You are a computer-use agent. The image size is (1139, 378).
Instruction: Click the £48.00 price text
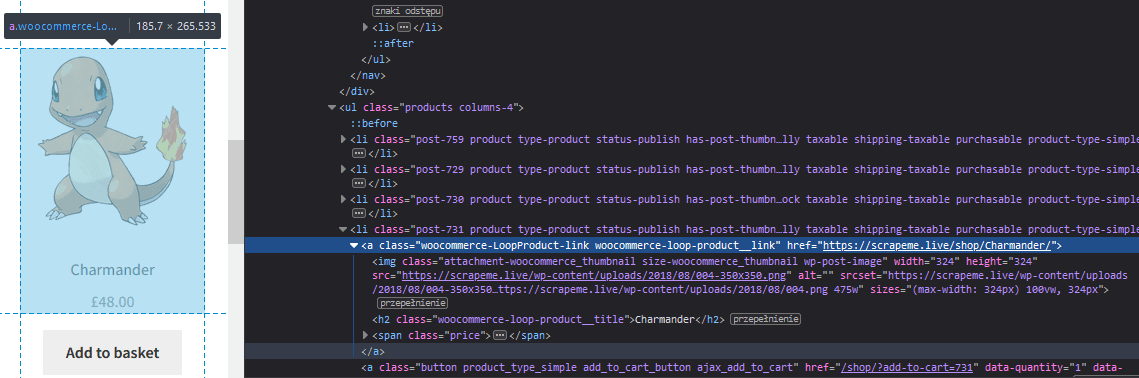coord(113,302)
